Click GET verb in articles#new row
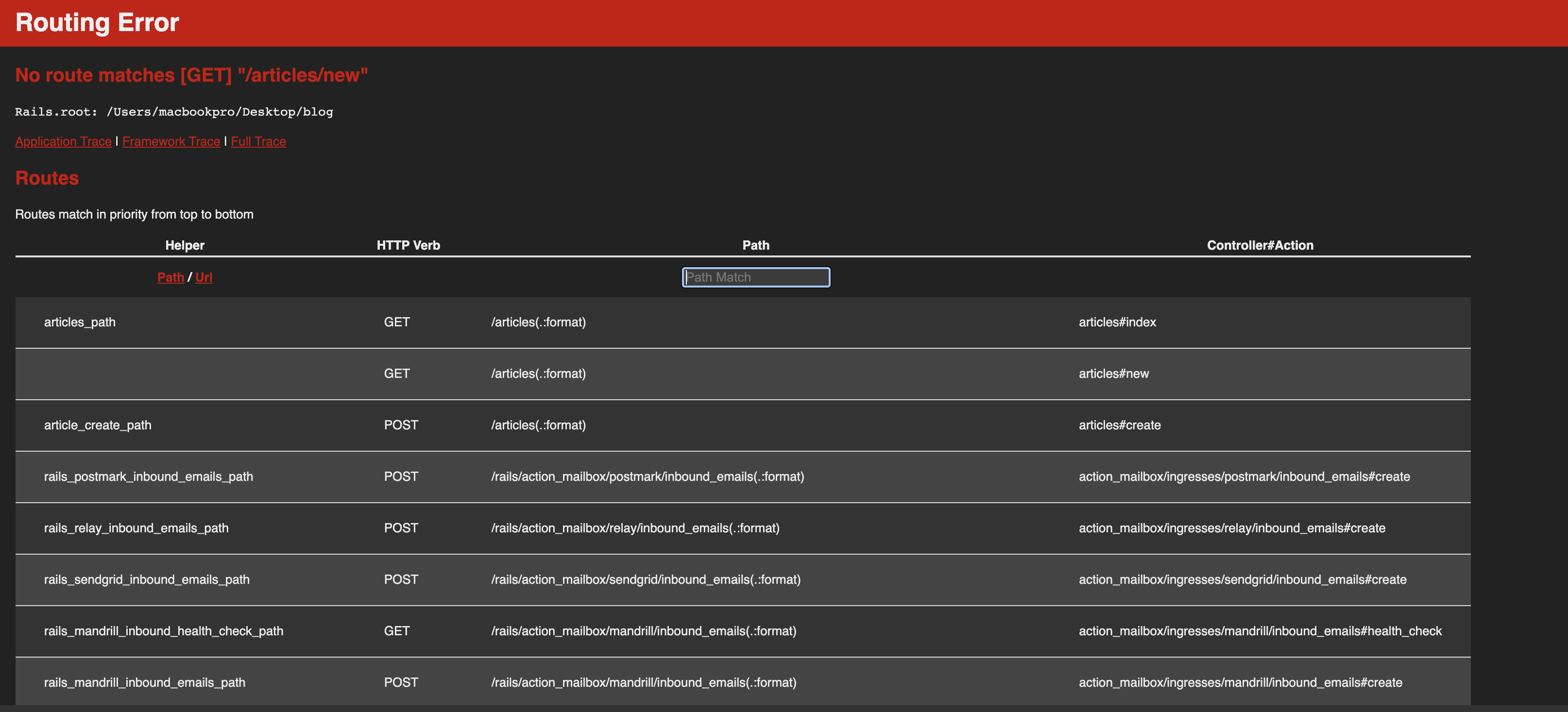1568x712 pixels. pos(397,373)
